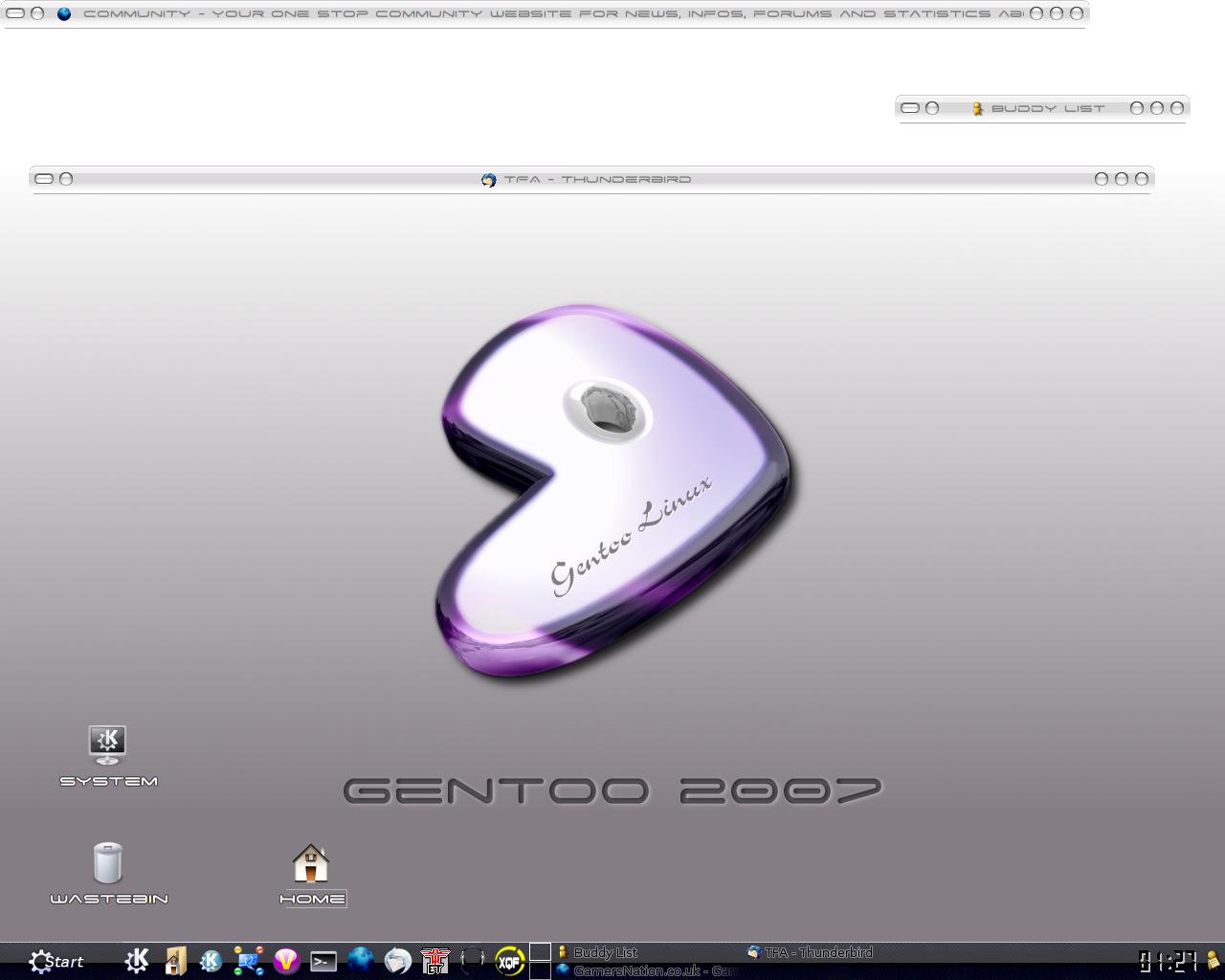Select the Home desktop icon

coord(311,874)
